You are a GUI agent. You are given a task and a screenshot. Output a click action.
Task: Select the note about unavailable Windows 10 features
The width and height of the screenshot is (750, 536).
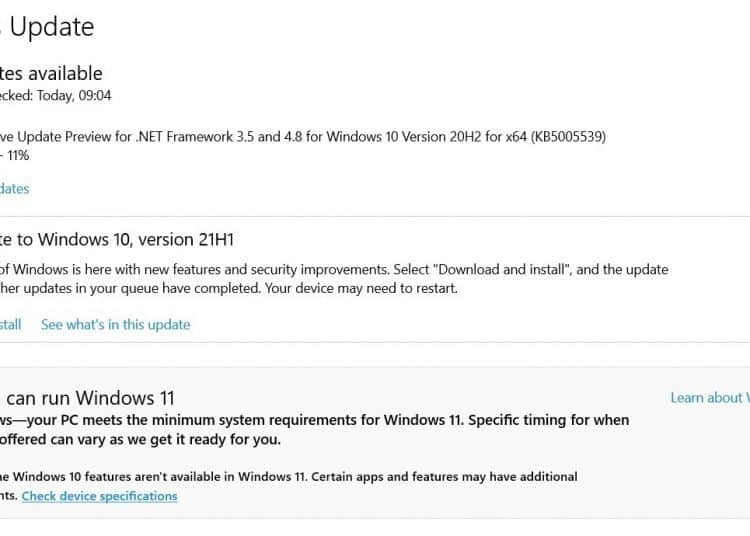(x=154, y=477)
